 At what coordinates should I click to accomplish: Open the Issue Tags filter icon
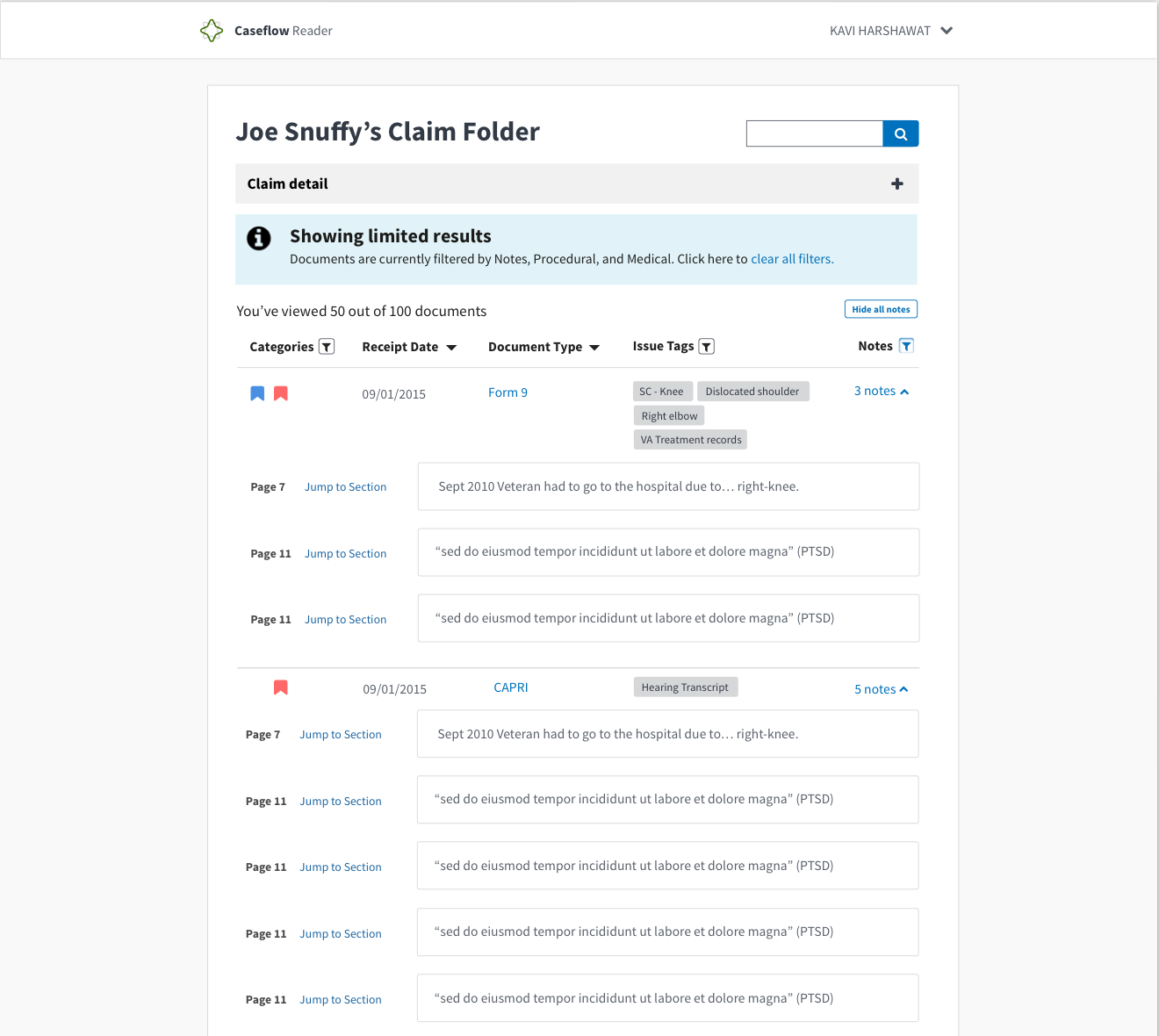tap(707, 347)
